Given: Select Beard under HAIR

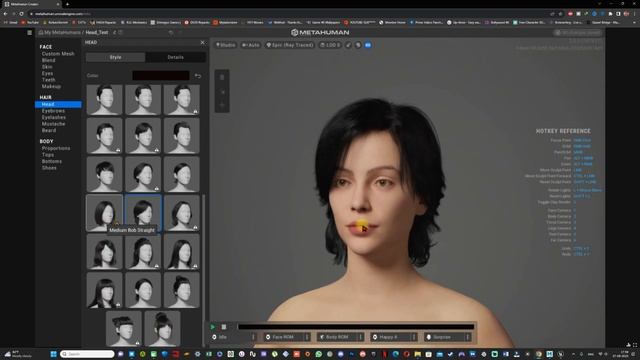Looking at the screenshot, I should tap(49, 131).
